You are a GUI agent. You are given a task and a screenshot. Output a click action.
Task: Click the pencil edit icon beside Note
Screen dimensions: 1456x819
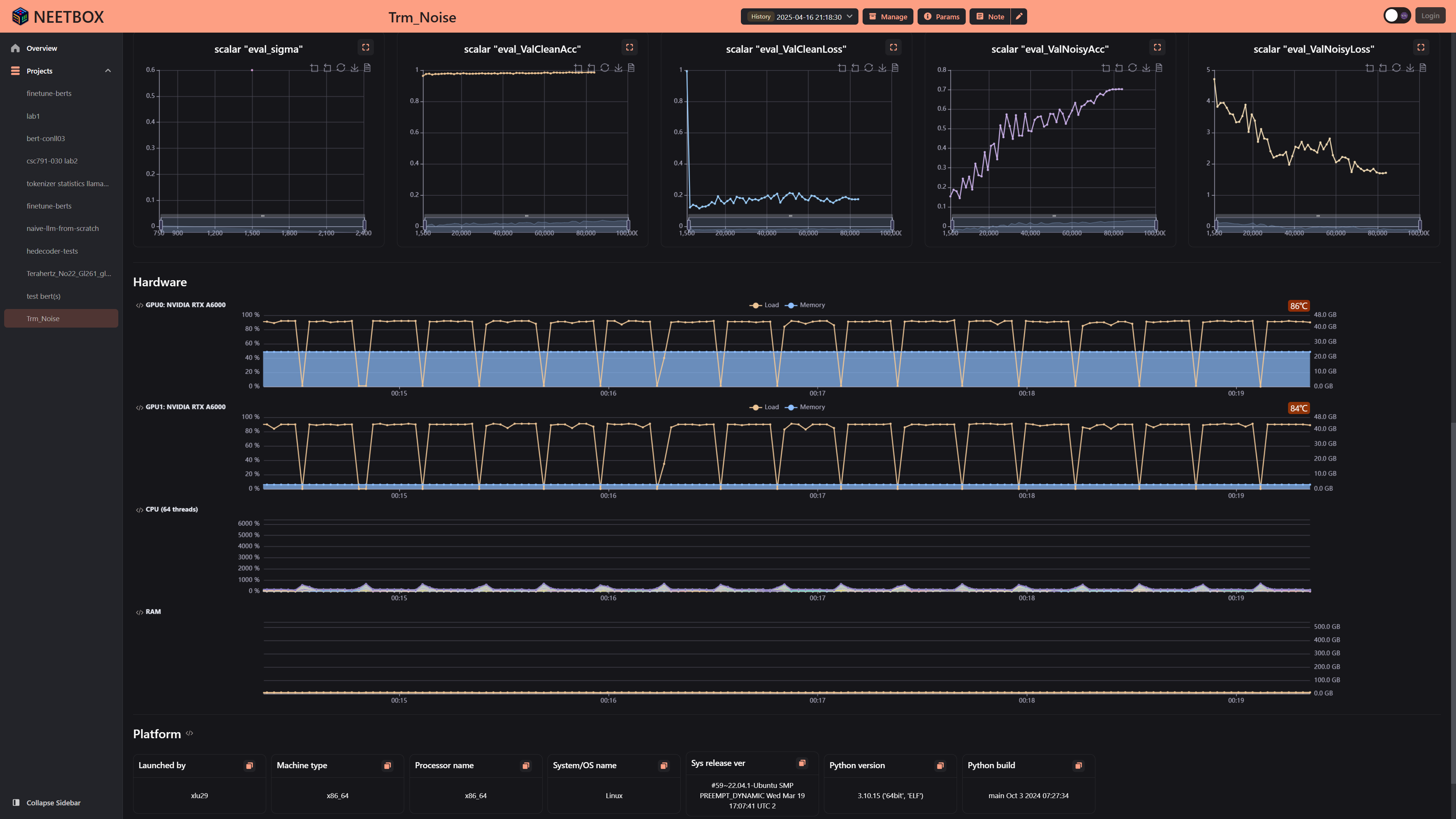(x=1019, y=16)
